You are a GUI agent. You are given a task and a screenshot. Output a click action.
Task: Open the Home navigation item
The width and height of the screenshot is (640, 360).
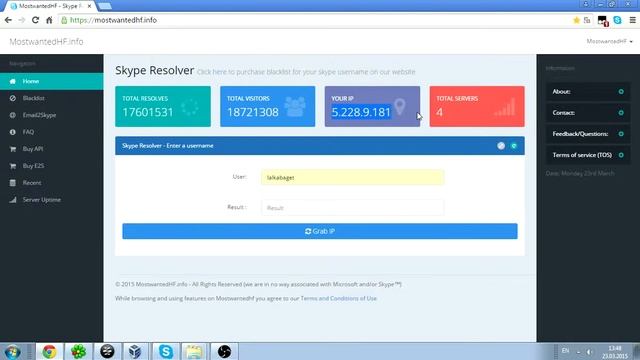(x=51, y=81)
